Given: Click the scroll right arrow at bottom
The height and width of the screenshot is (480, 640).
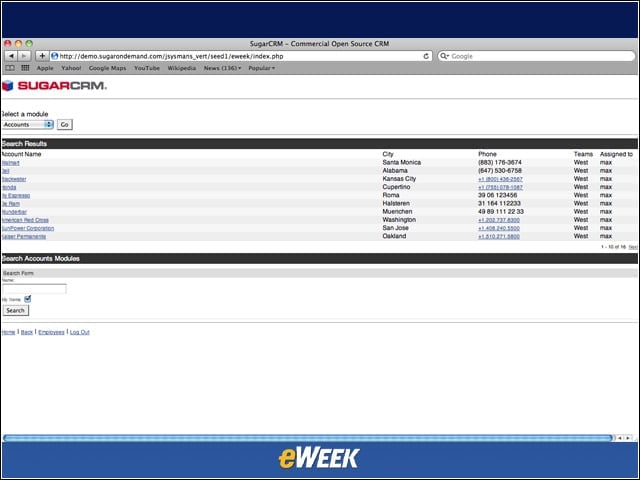Looking at the screenshot, I should click(628, 438).
